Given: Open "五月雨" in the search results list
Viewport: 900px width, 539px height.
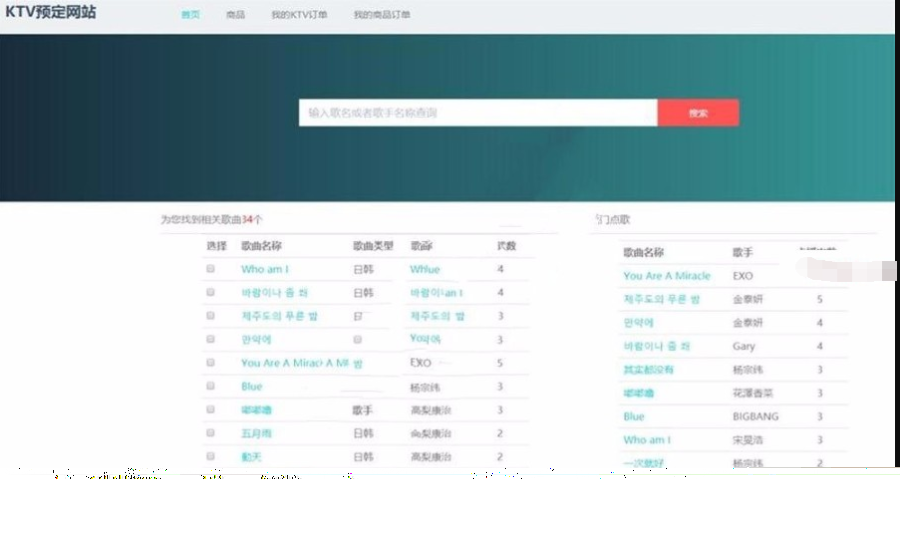Looking at the screenshot, I should coord(256,433).
